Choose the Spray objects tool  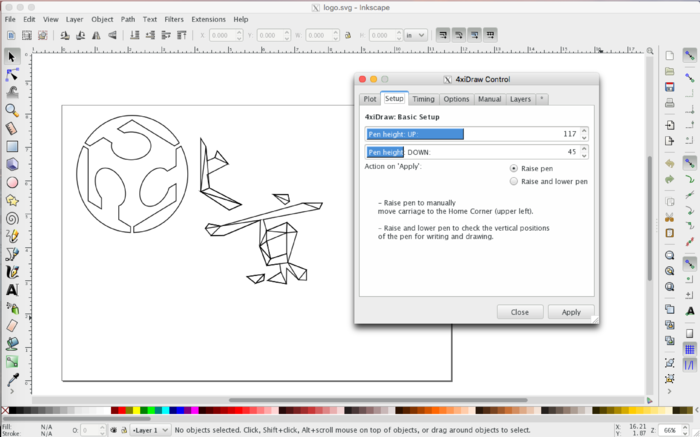(12, 308)
